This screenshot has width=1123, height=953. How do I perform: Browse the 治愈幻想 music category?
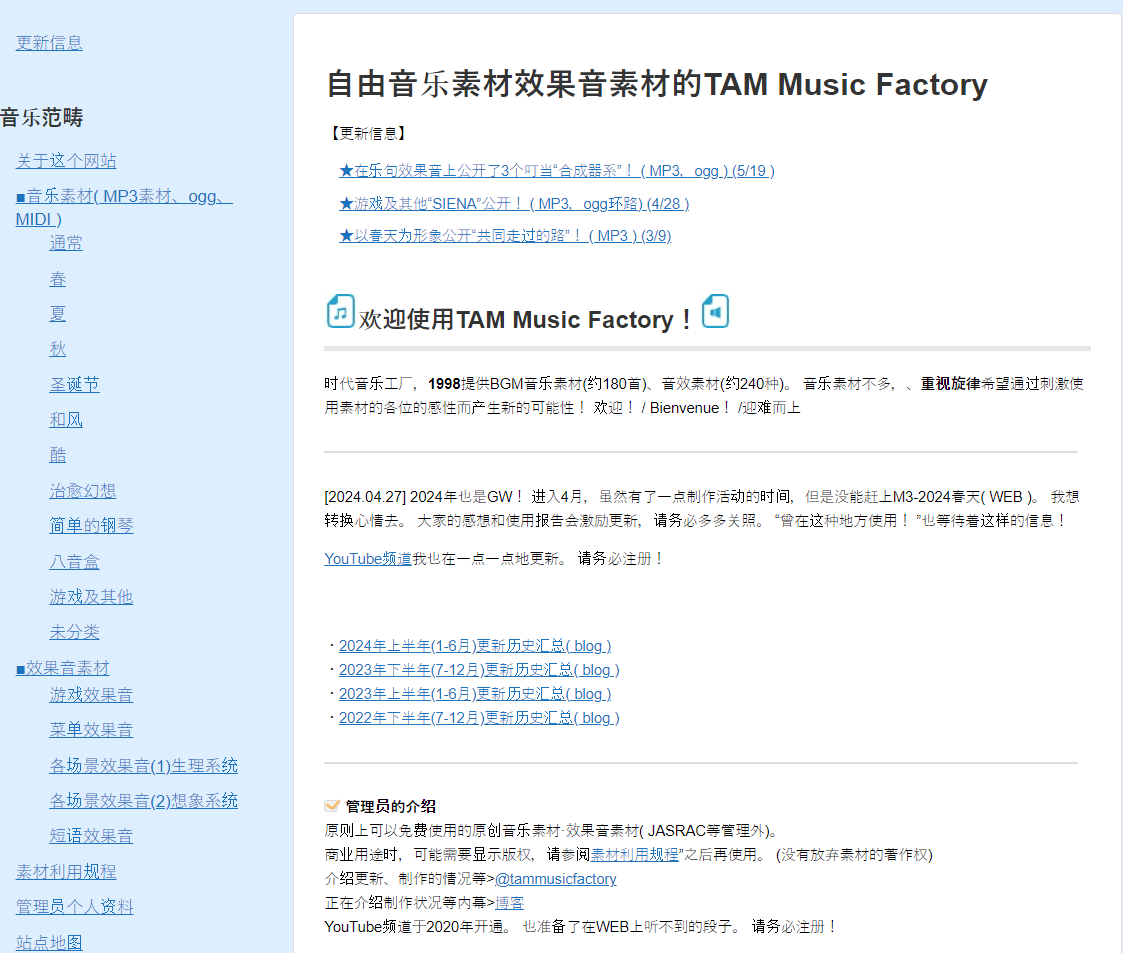[x=82, y=491]
